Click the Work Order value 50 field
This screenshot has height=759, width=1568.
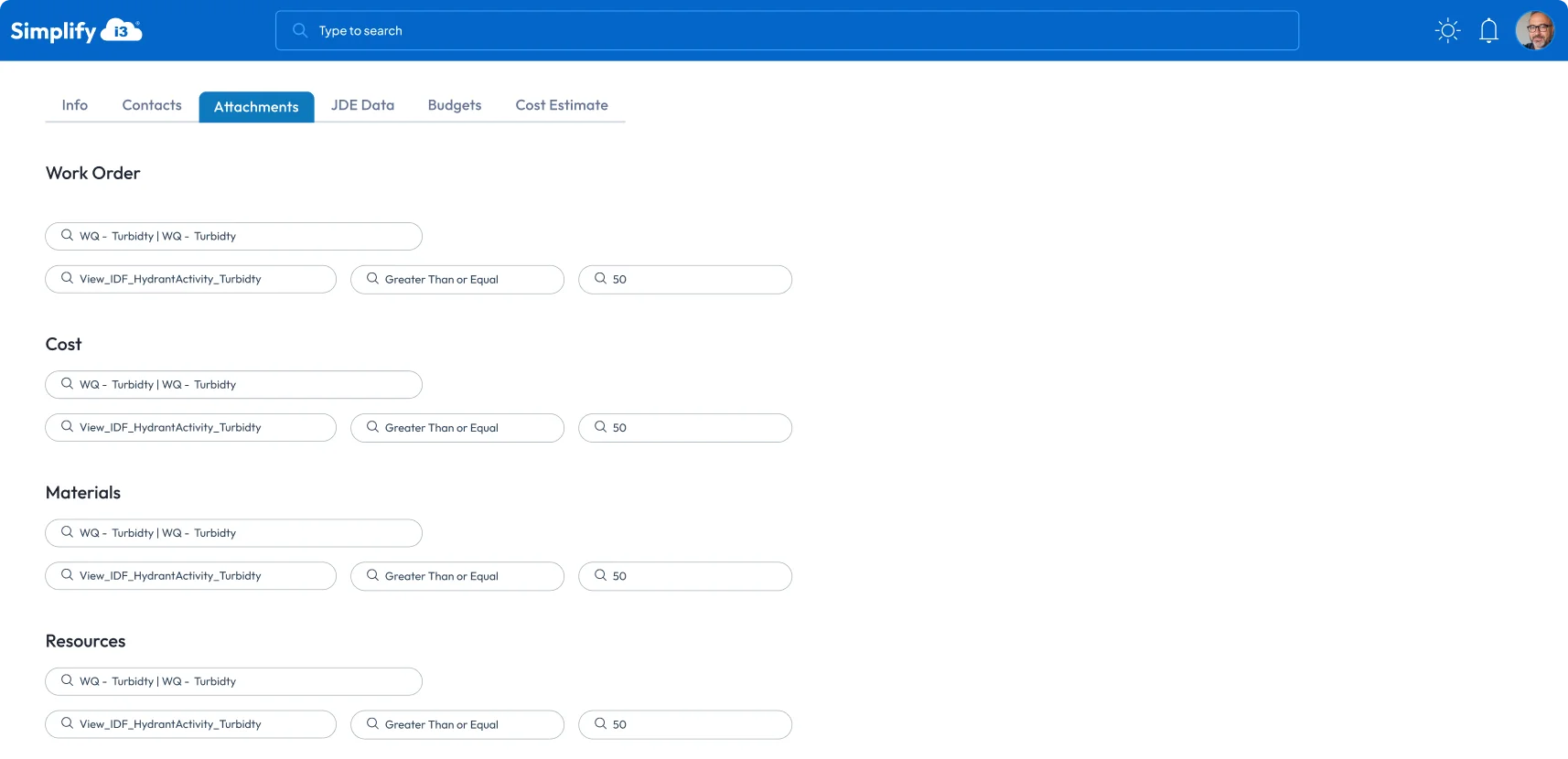[x=685, y=280]
